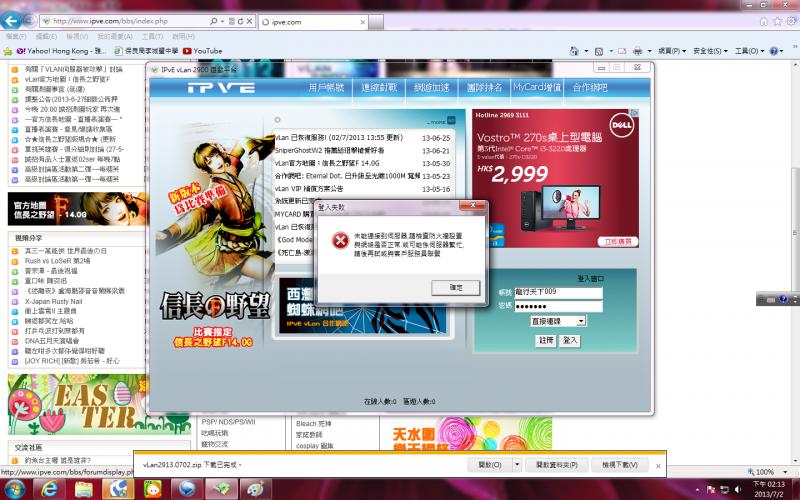The height and width of the screenshot is (500, 800).
Task: Open the favorites star icon at top right
Action: click(777, 21)
